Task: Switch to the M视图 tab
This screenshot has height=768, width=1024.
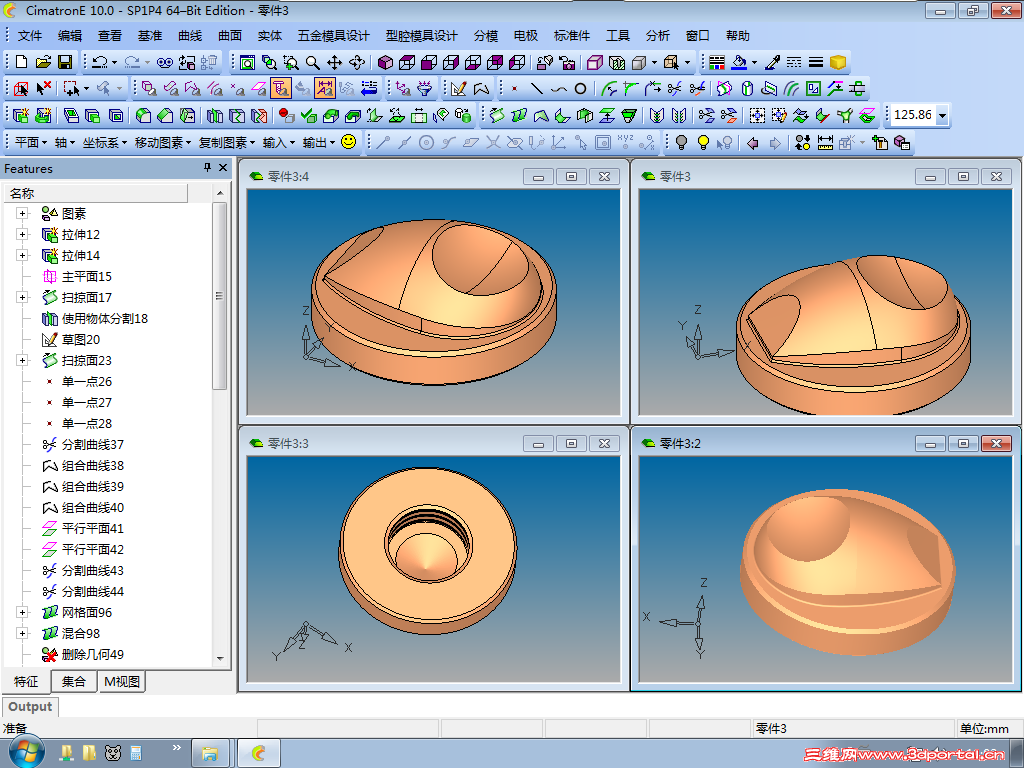Action: pos(123,681)
